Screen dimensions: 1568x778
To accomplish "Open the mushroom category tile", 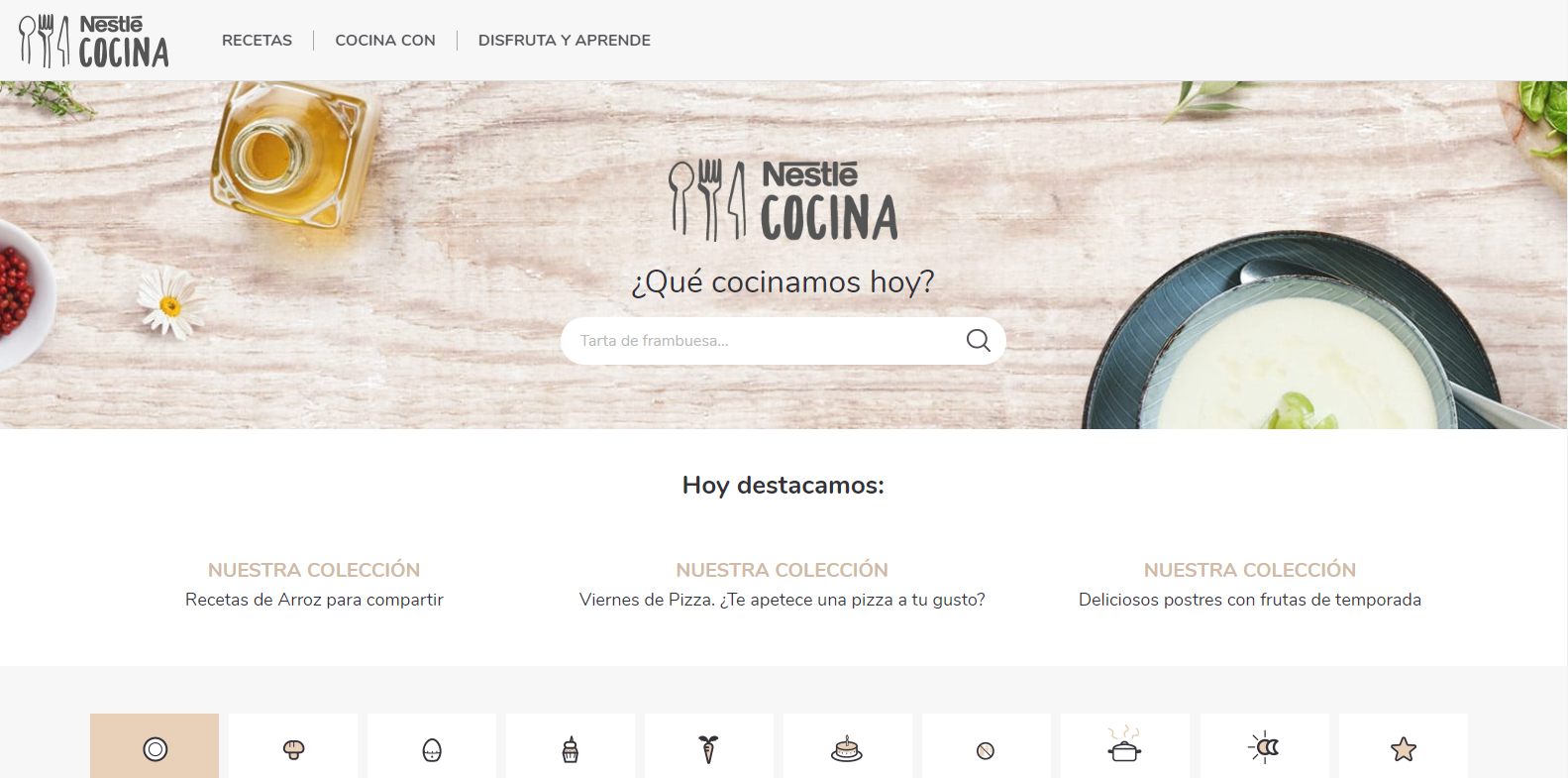I will click(x=293, y=748).
